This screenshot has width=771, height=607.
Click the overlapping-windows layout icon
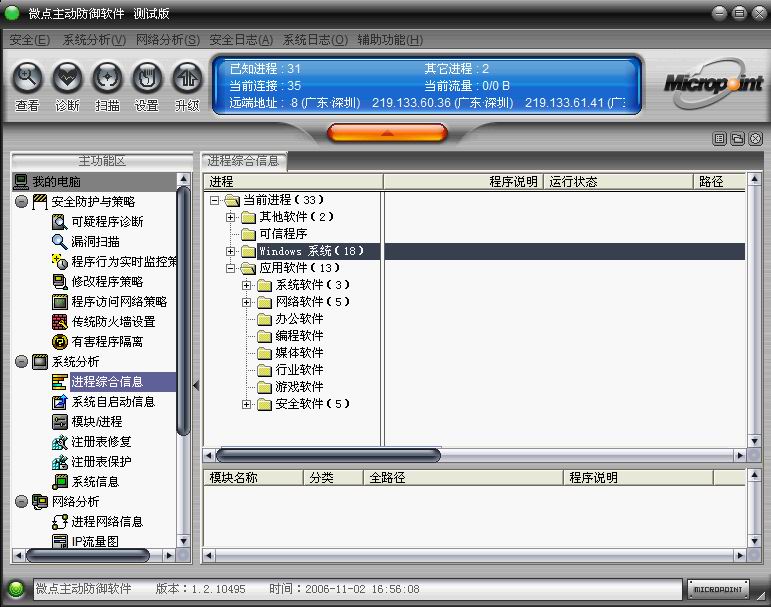[x=738, y=139]
